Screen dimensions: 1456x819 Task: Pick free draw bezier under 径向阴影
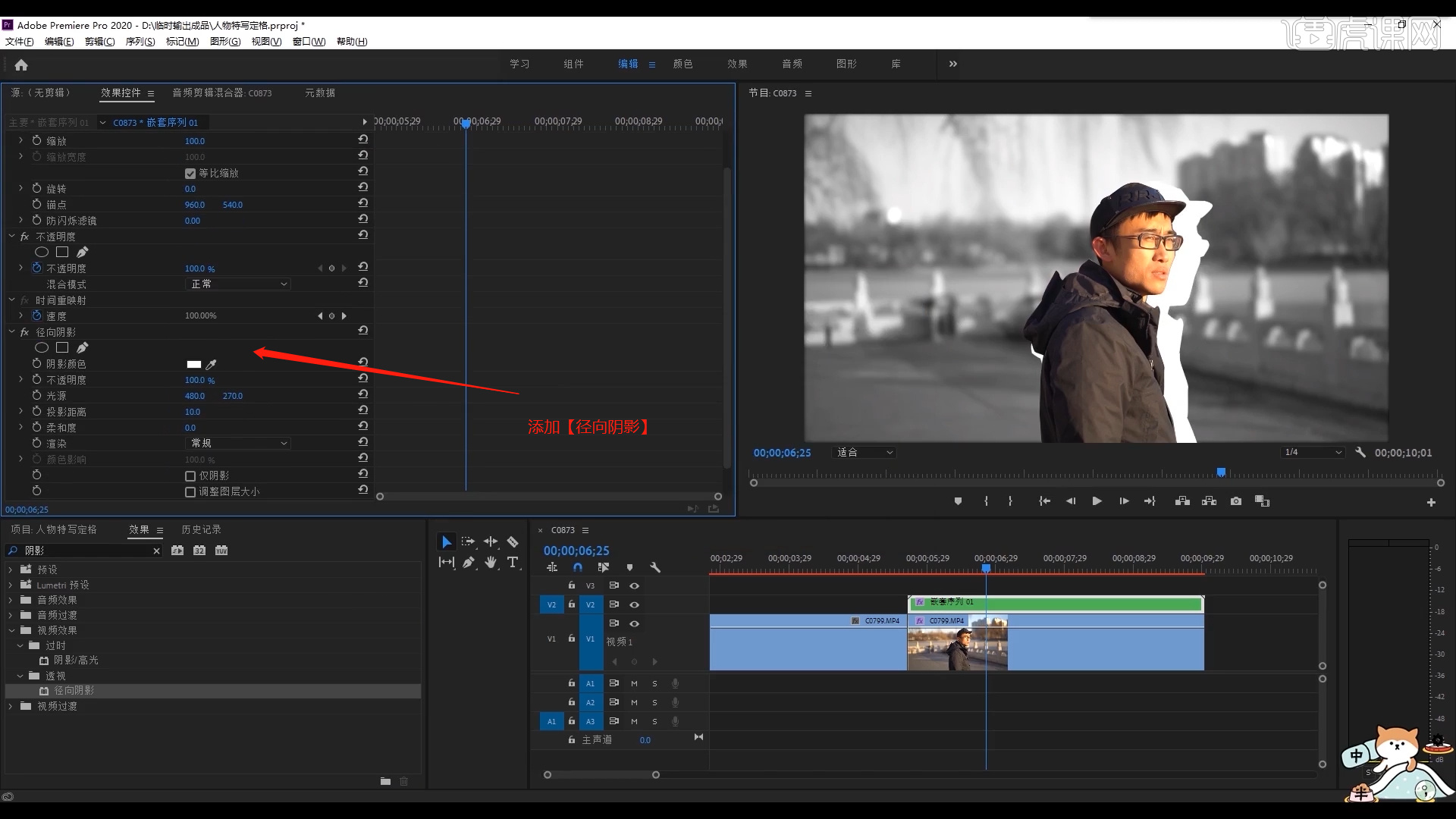82,347
